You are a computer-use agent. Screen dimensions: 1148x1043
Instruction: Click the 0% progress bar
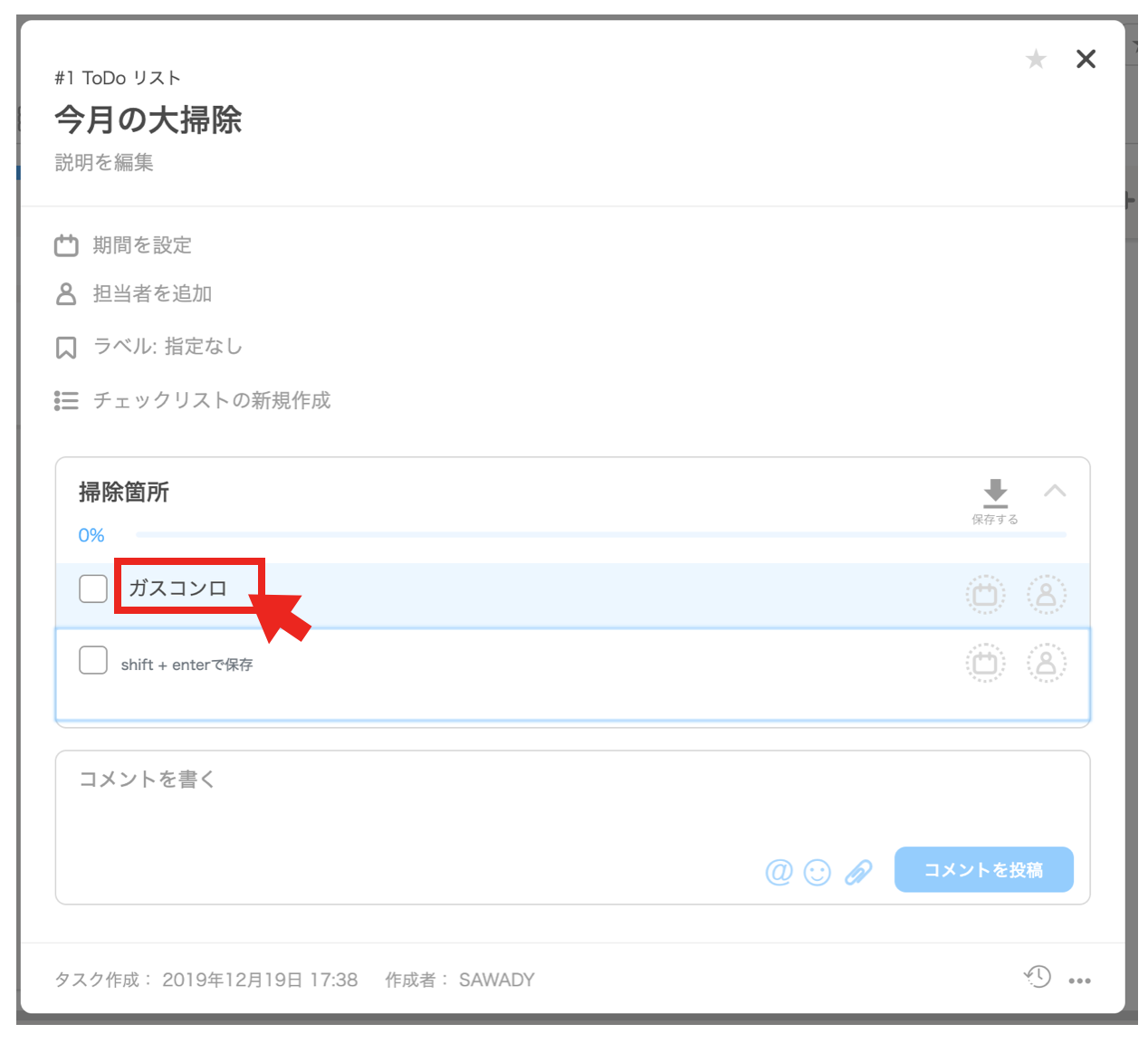91,535
